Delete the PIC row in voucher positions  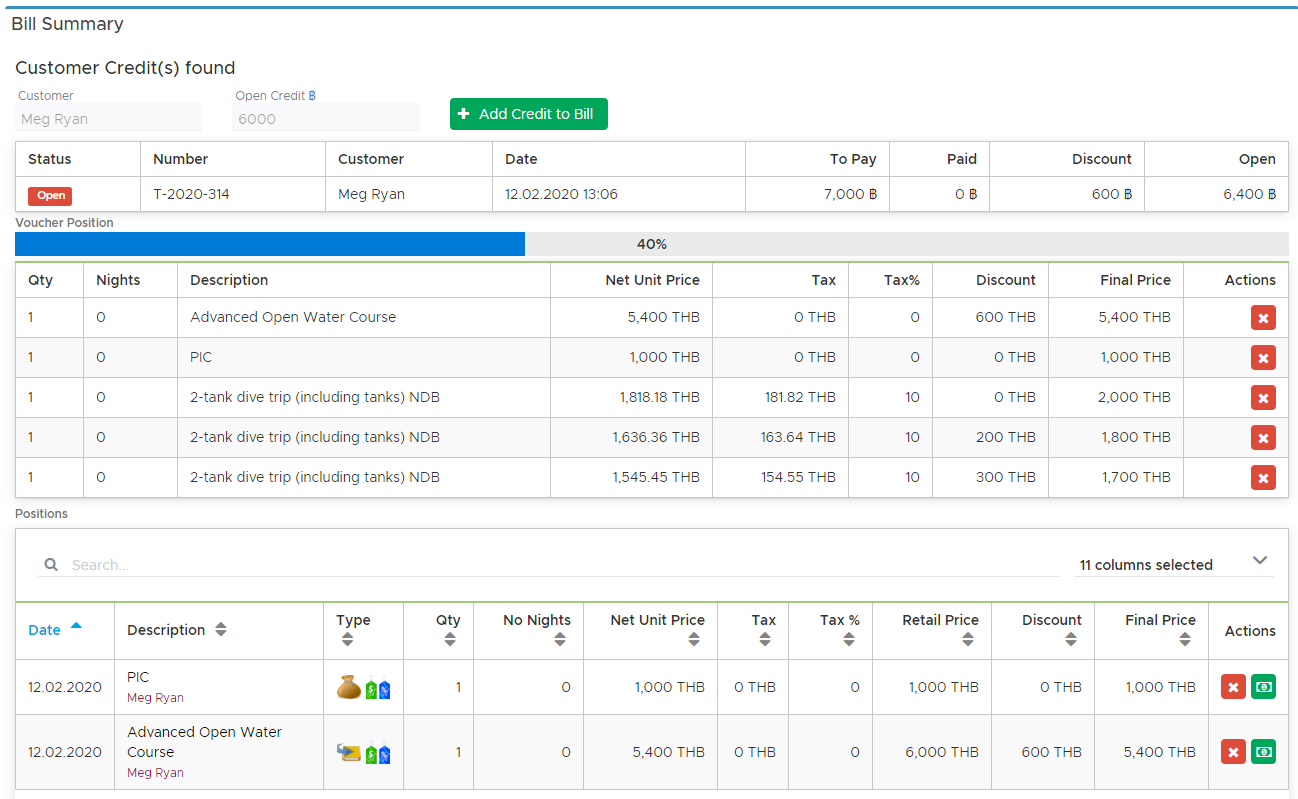[x=1263, y=358]
